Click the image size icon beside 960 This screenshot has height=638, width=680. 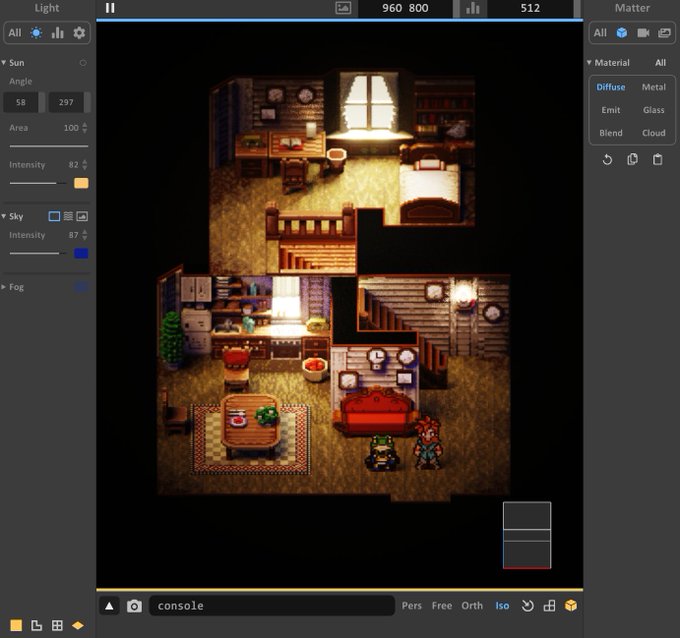343,8
